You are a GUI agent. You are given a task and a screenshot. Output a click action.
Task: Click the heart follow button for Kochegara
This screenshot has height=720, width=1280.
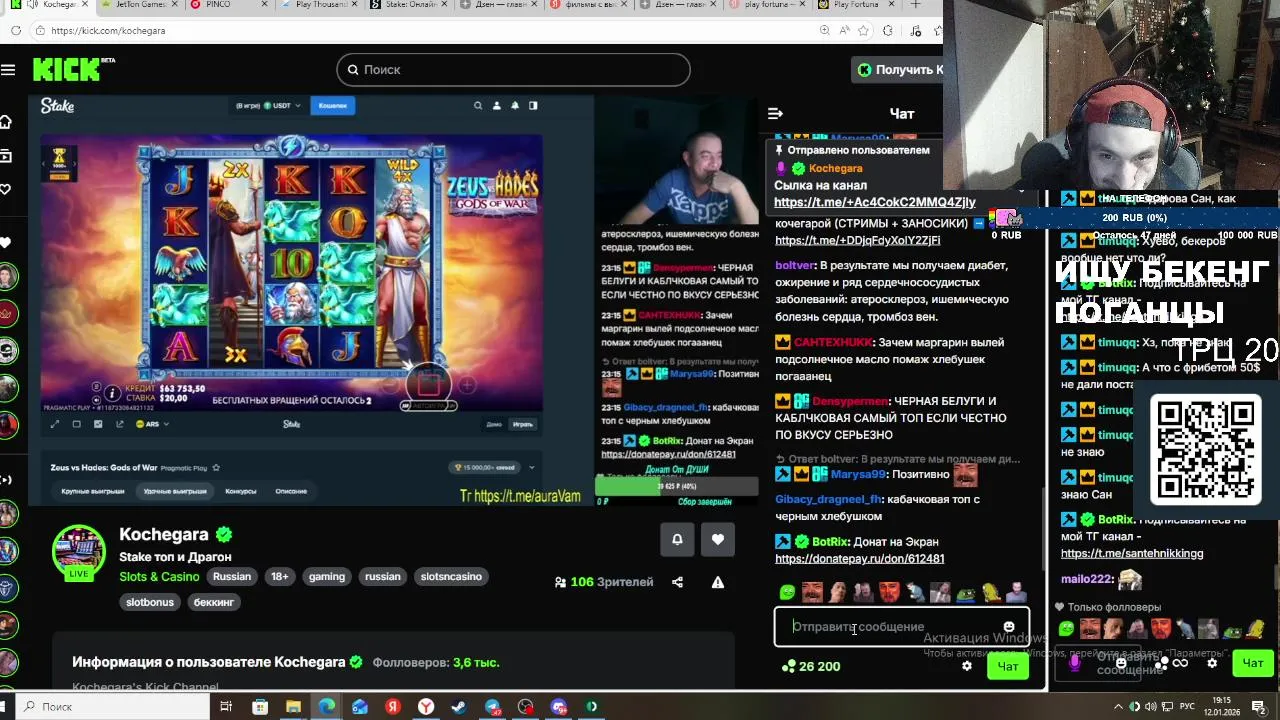coord(718,539)
